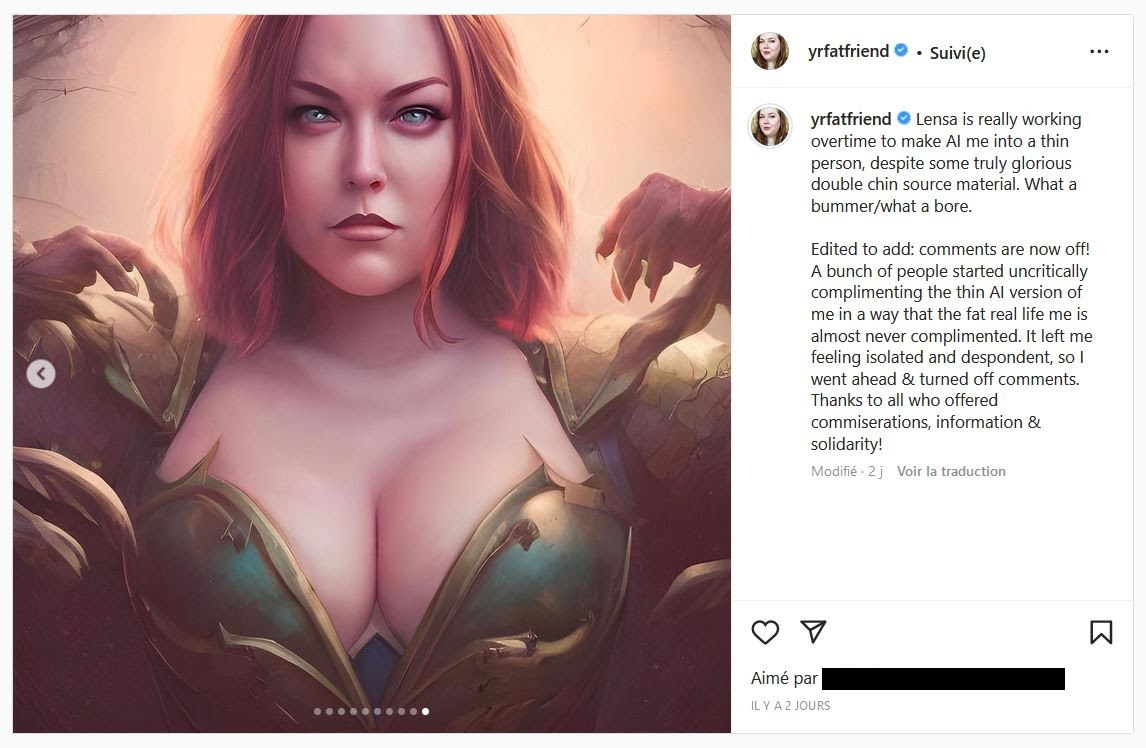
Task: Click the verified badge in the header
Action: coord(901,50)
